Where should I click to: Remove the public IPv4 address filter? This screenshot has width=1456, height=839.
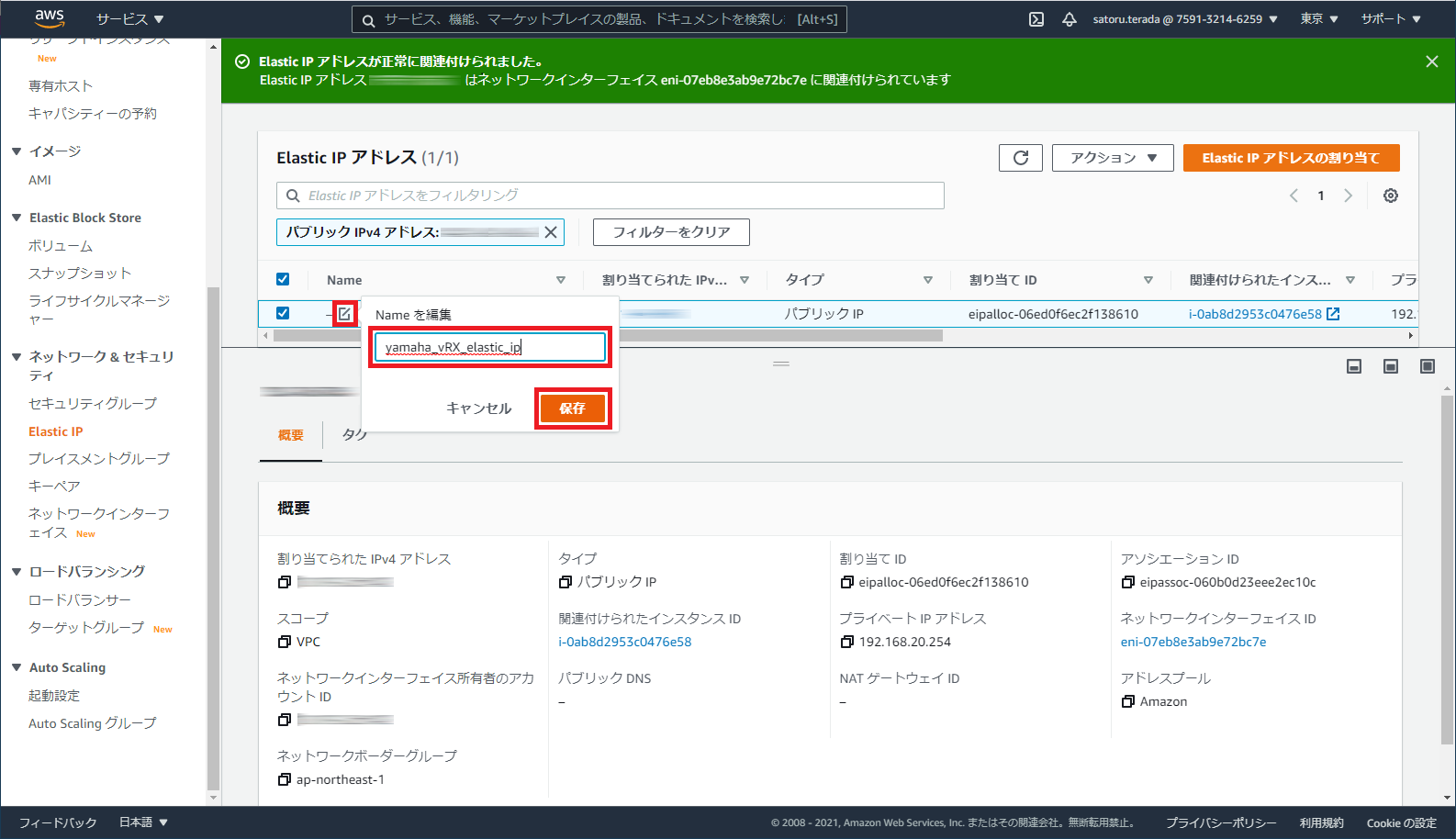click(551, 232)
